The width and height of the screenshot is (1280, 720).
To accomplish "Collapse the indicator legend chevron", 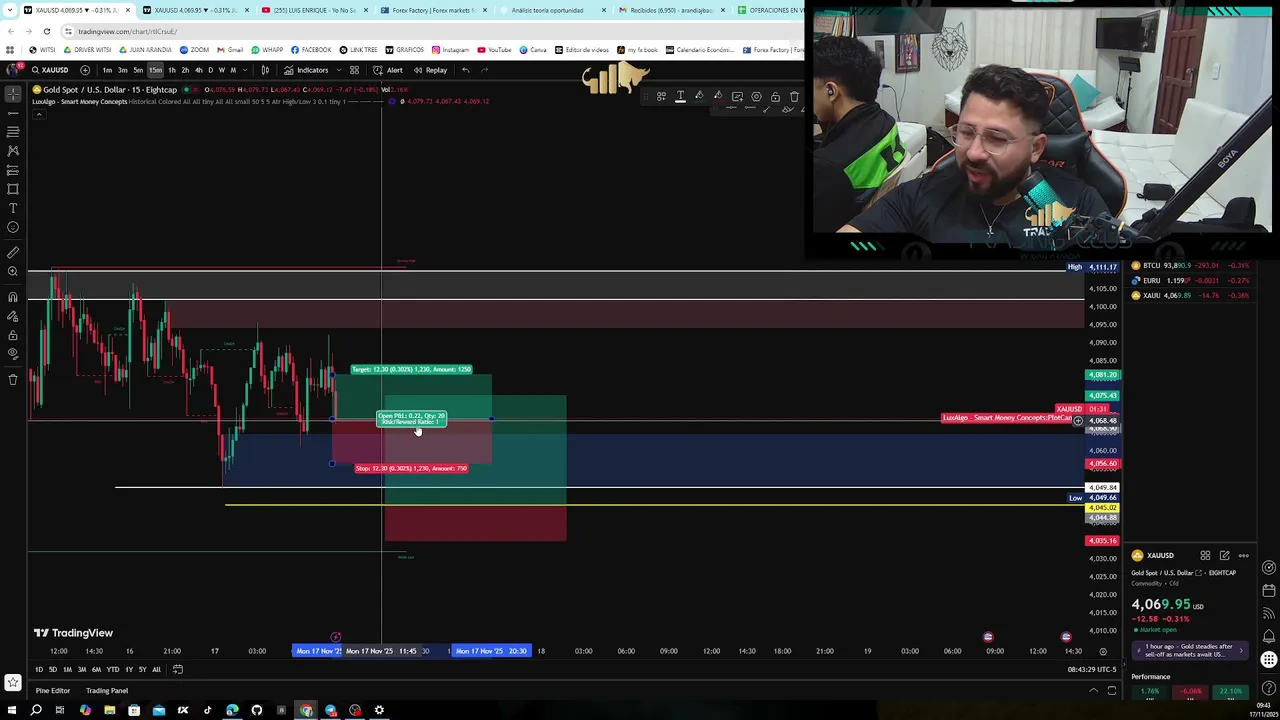I will [x=38, y=114].
